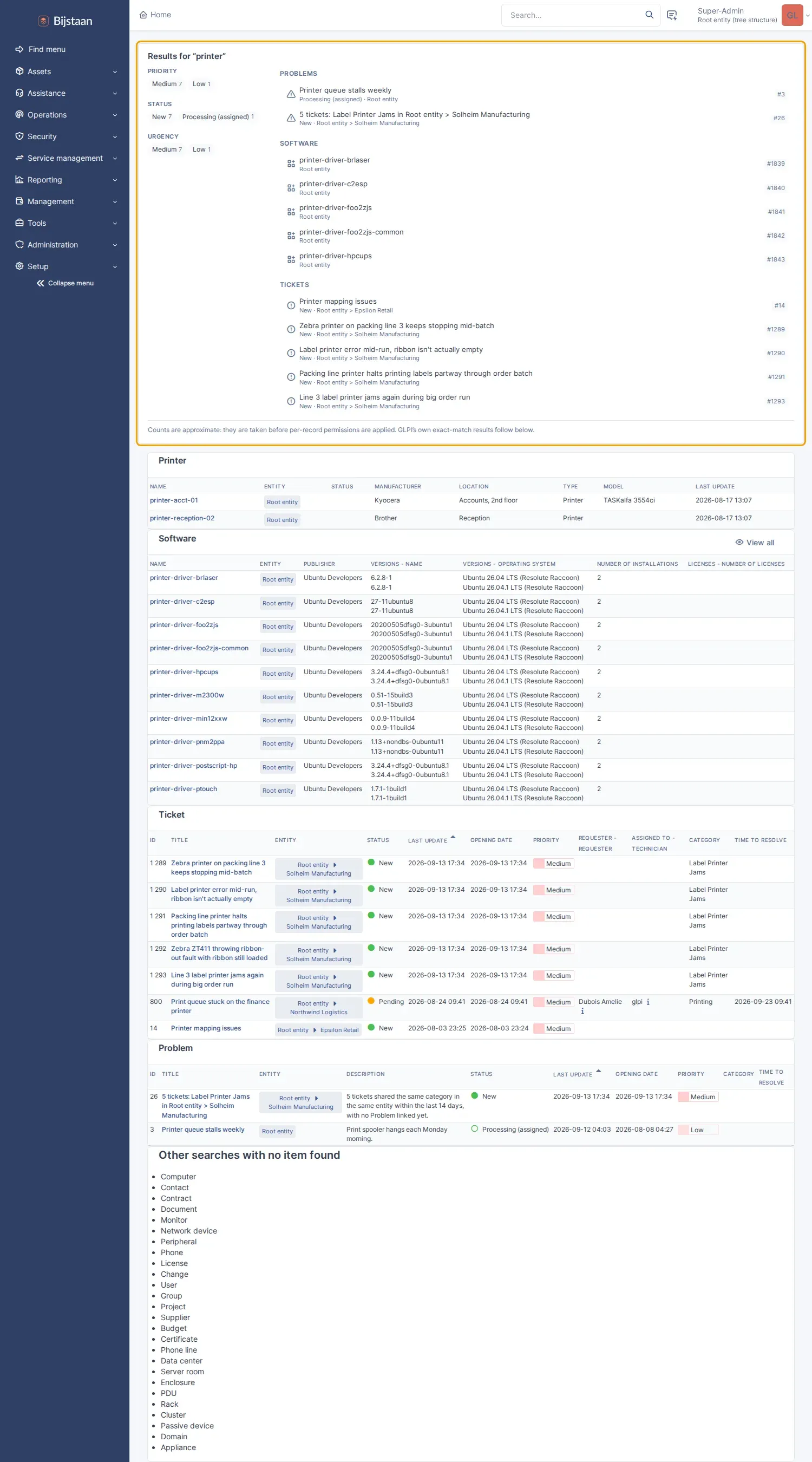Expand the Assistance menu chevron
This screenshot has height=1462, width=812.
pyautogui.click(x=115, y=93)
